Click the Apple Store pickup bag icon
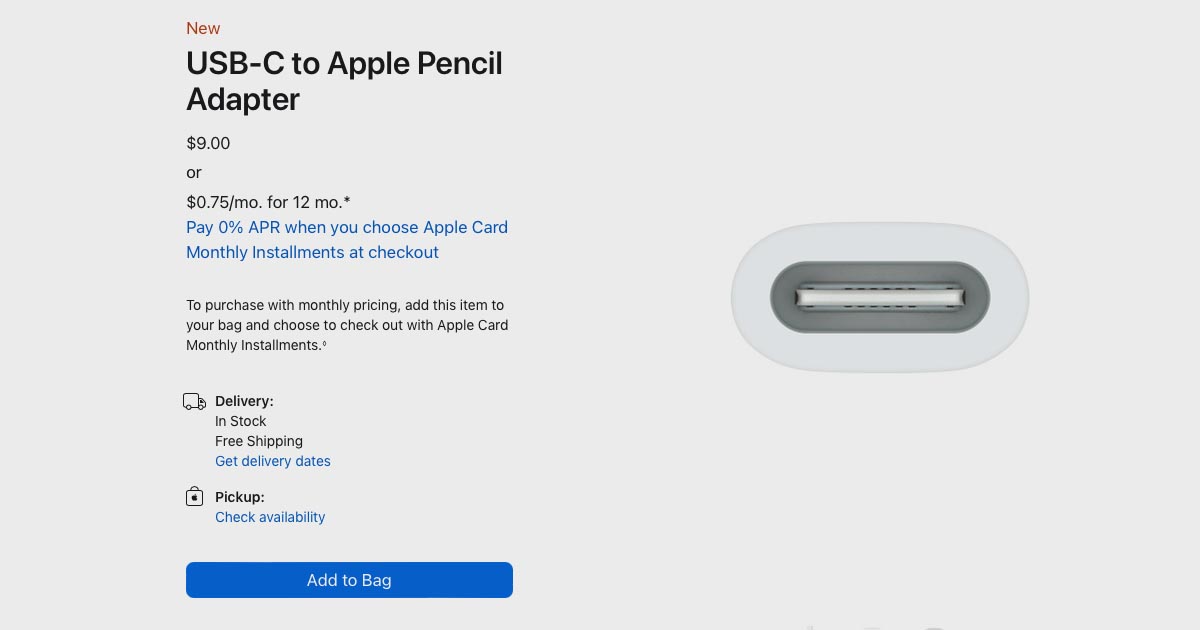The height and width of the screenshot is (630, 1200). (x=194, y=497)
